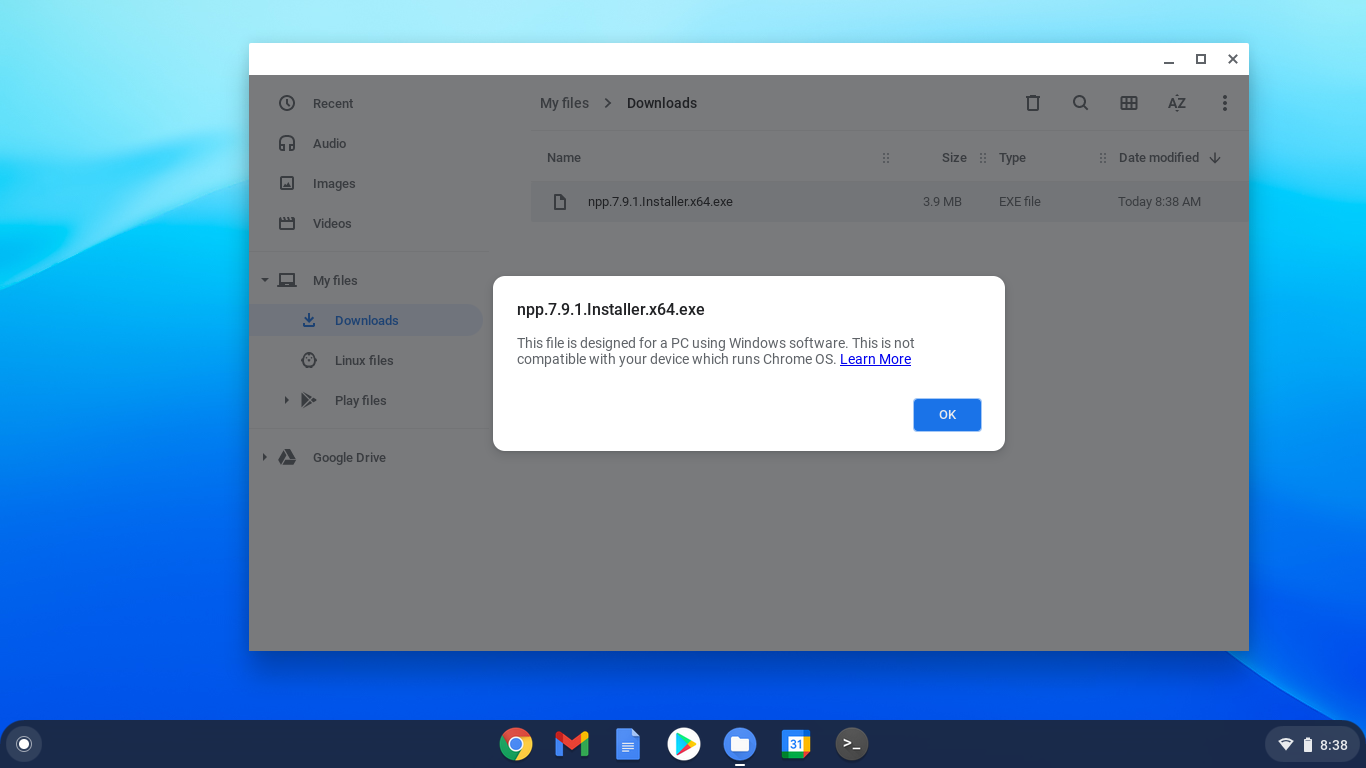This screenshot has height=768, width=1366.
Task: Sort by the Type column header
Action: coord(1012,158)
